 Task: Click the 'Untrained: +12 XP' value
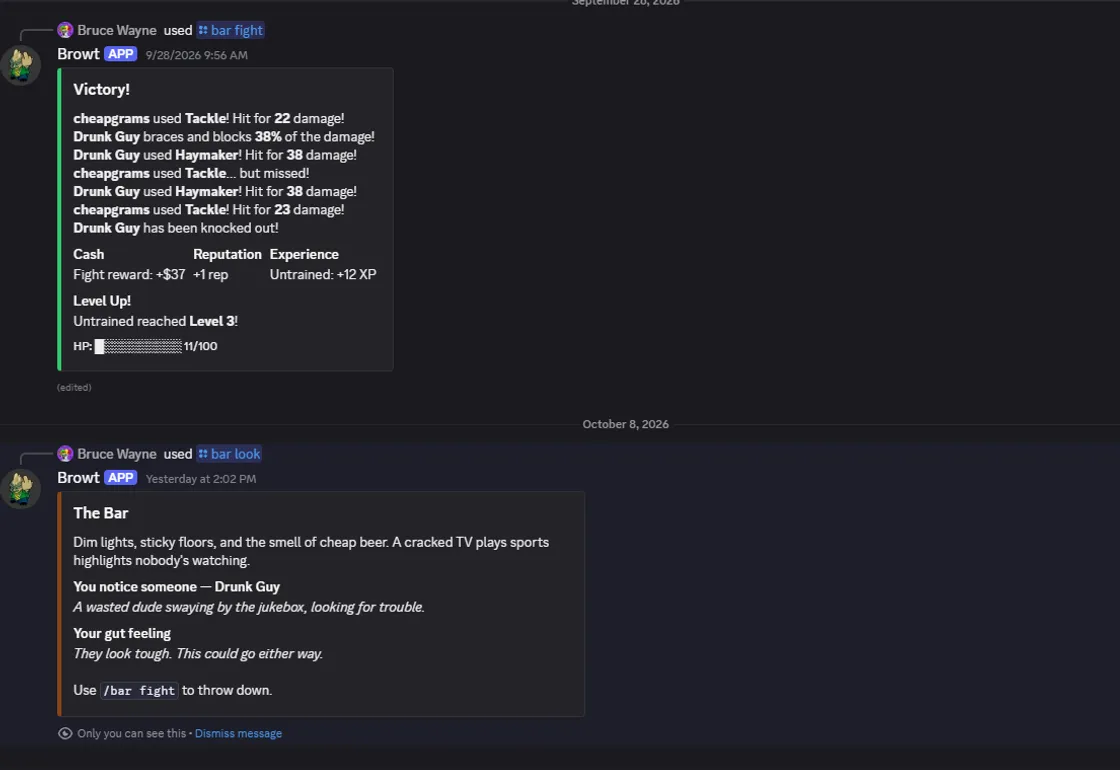323,274
